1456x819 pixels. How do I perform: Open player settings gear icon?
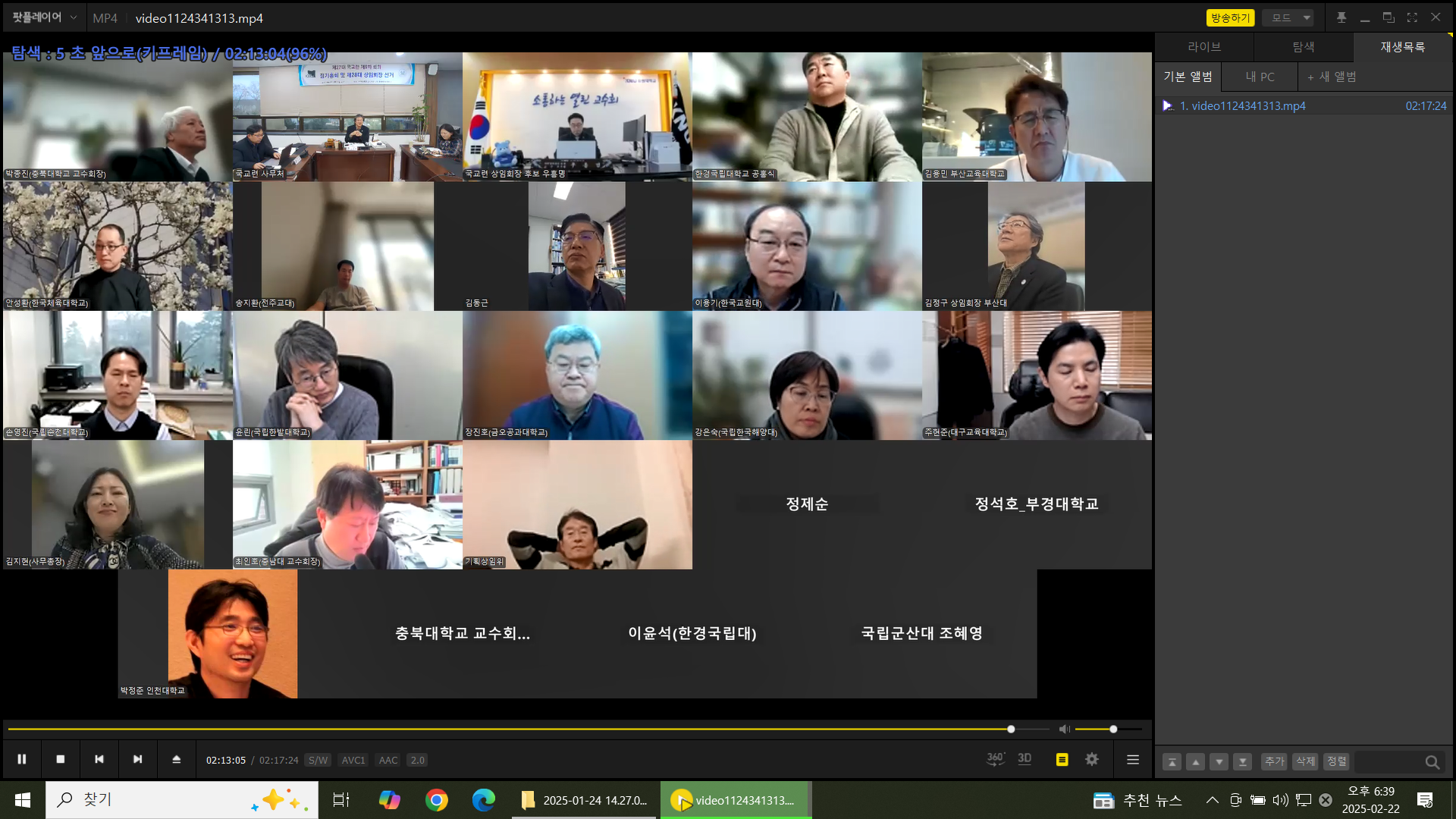click(x=1092, y=759)
